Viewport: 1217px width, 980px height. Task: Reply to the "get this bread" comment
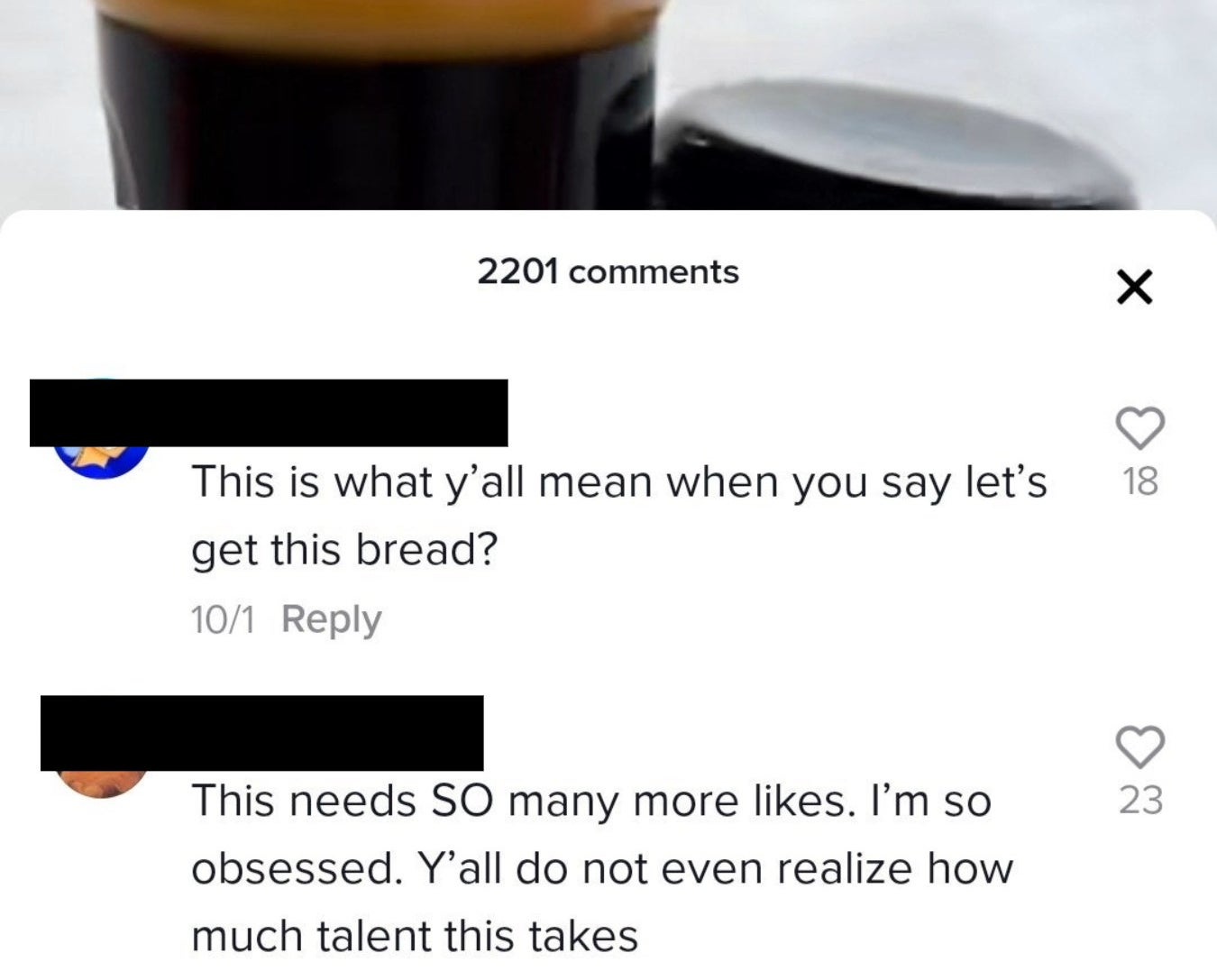[331, 619]
